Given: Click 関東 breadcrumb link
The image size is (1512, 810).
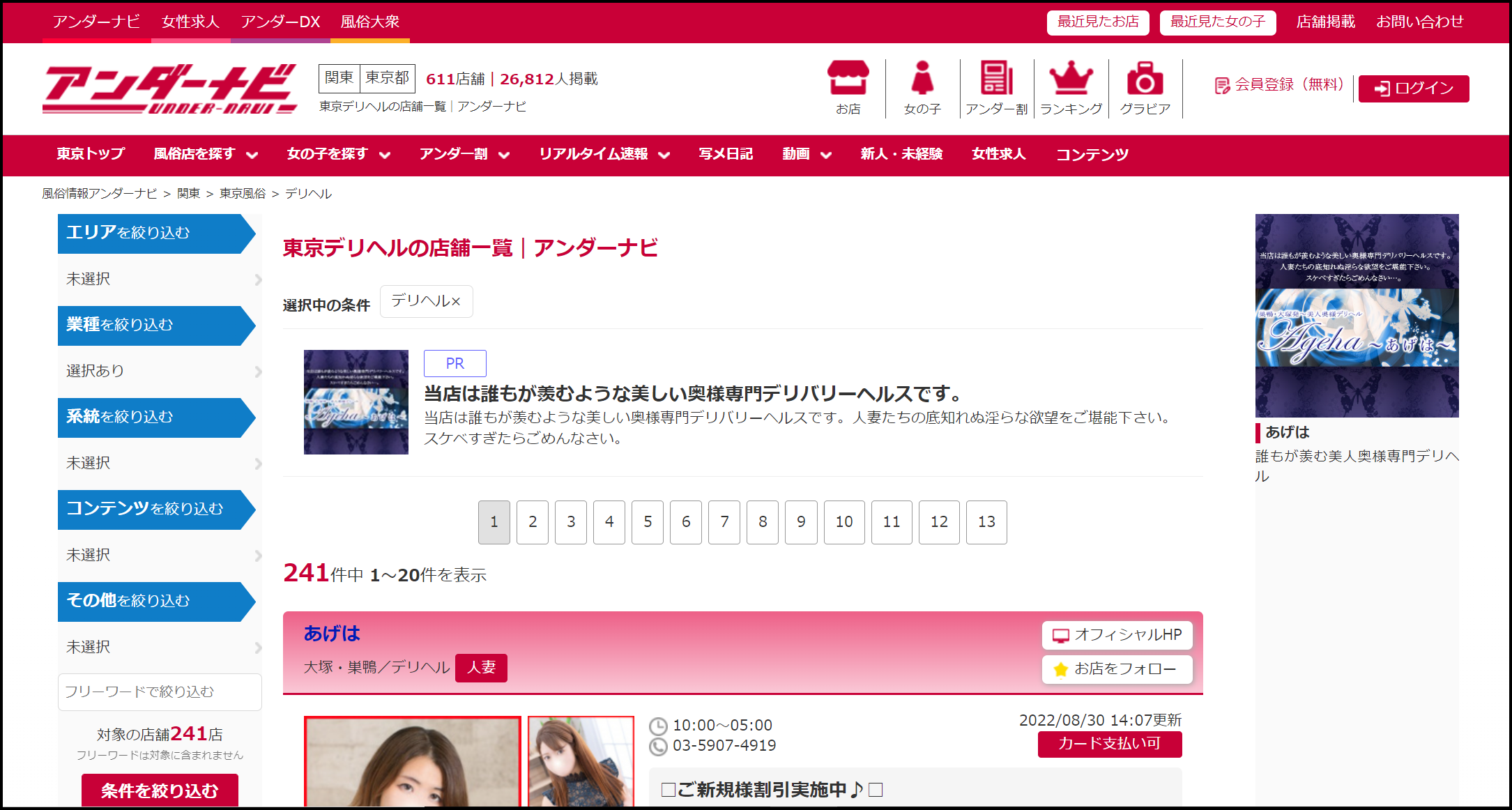Looking at the screenshot, I should [188, 194].
